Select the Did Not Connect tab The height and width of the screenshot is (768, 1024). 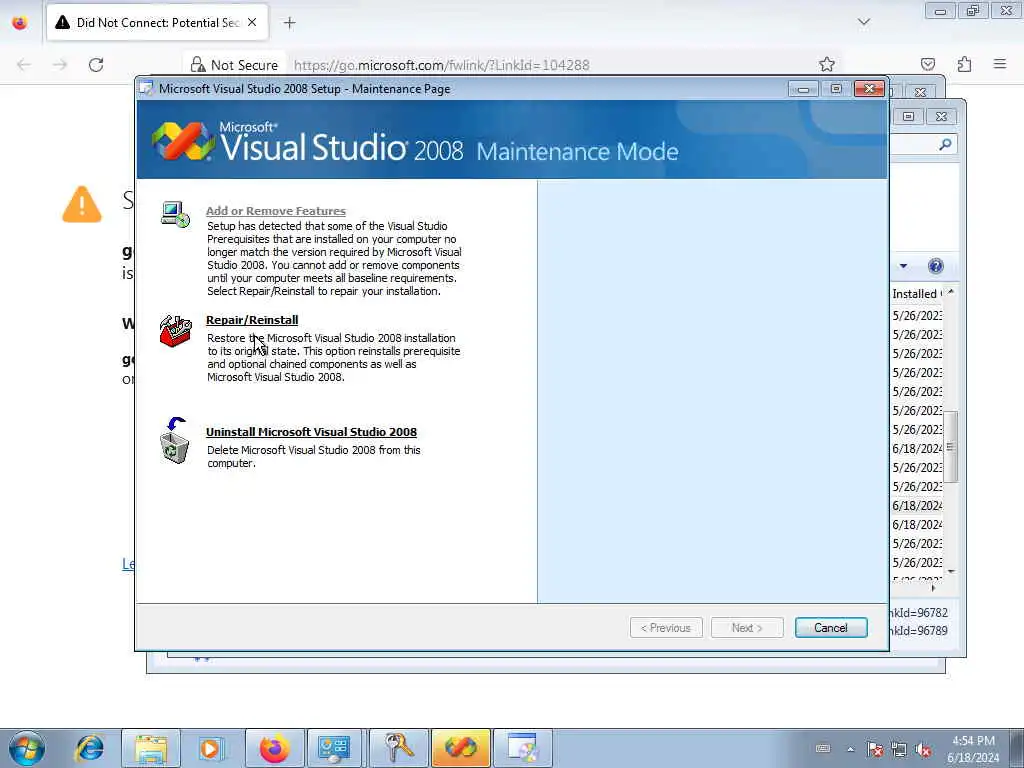[x=157, y=23]
